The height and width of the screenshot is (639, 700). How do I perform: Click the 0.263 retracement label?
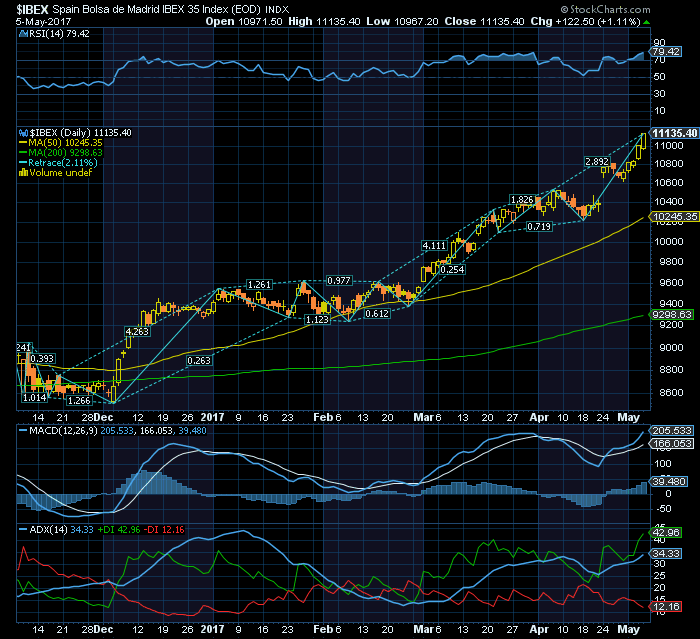(x=199, y=360)
